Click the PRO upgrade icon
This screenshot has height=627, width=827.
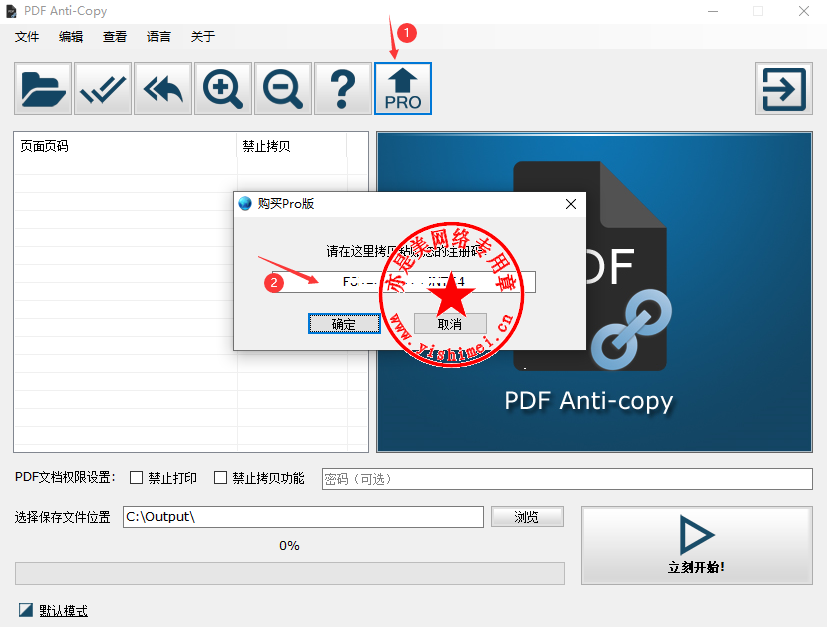(403, 89)
